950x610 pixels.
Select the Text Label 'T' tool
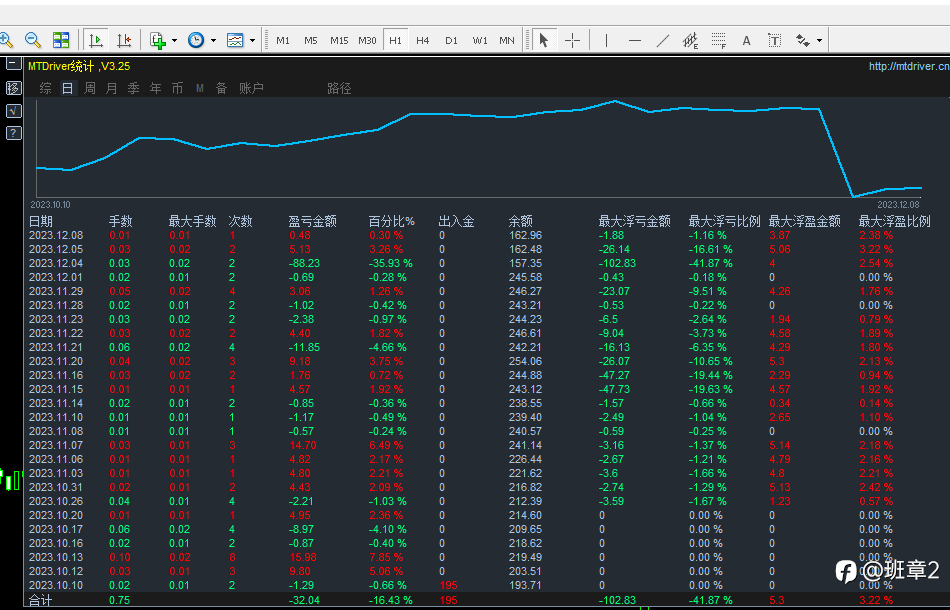[774, 40]
